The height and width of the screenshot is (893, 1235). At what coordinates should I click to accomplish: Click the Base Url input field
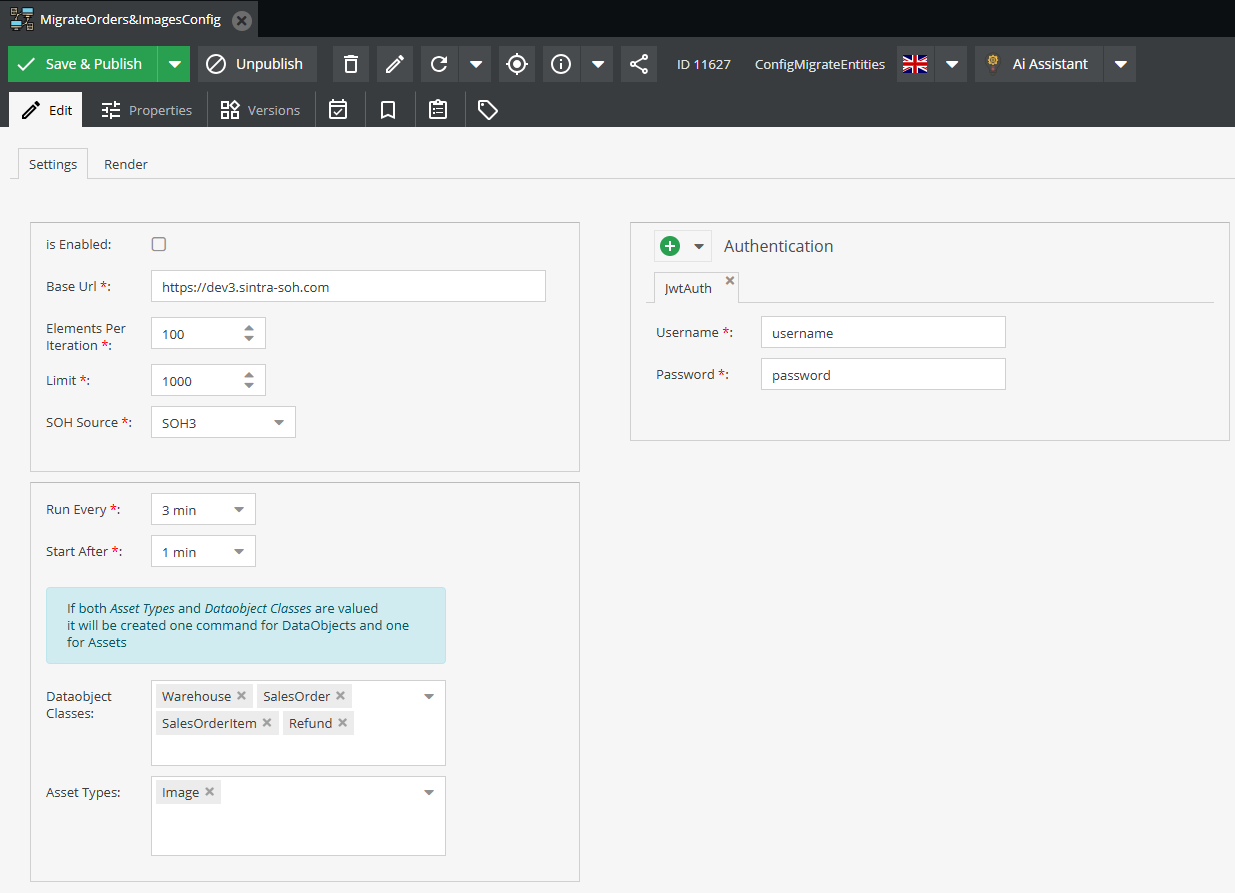[348, 286]
